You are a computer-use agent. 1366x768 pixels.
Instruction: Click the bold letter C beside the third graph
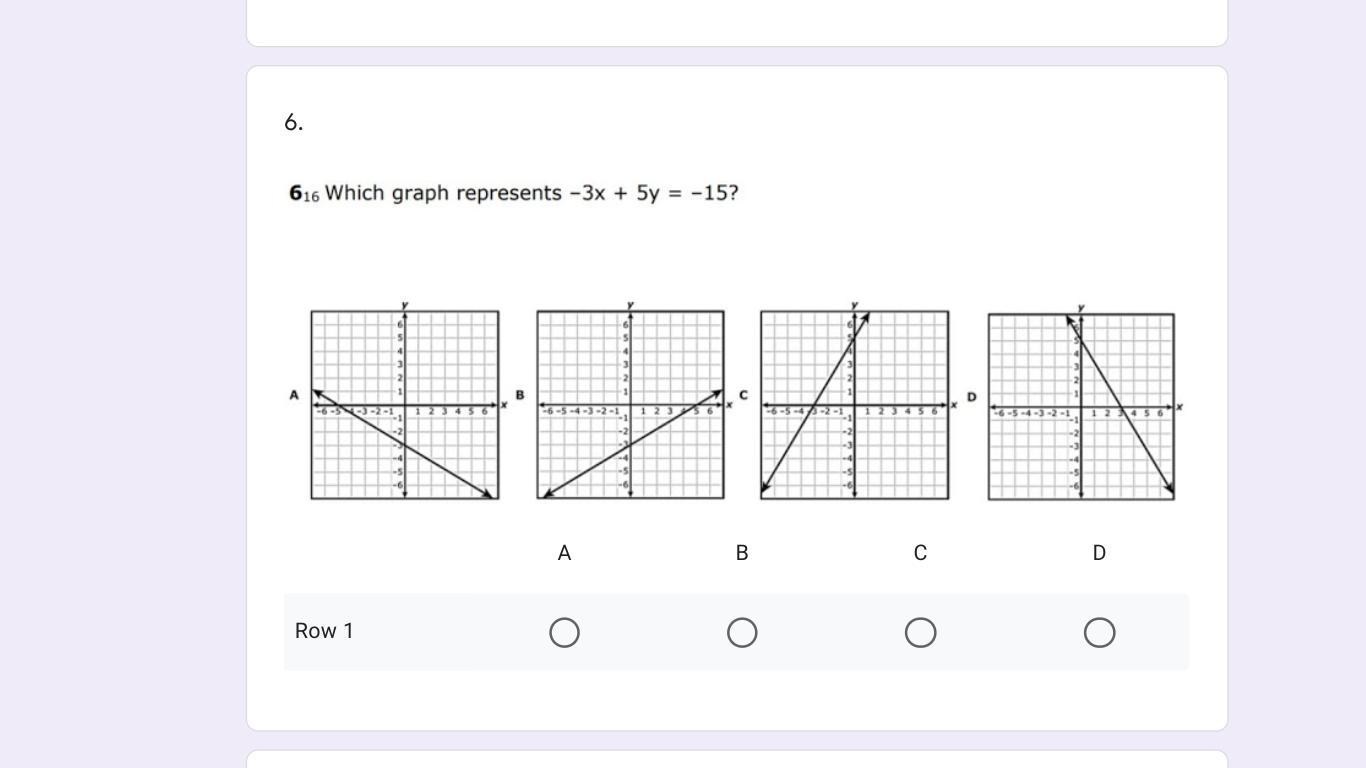pos(743,395)
